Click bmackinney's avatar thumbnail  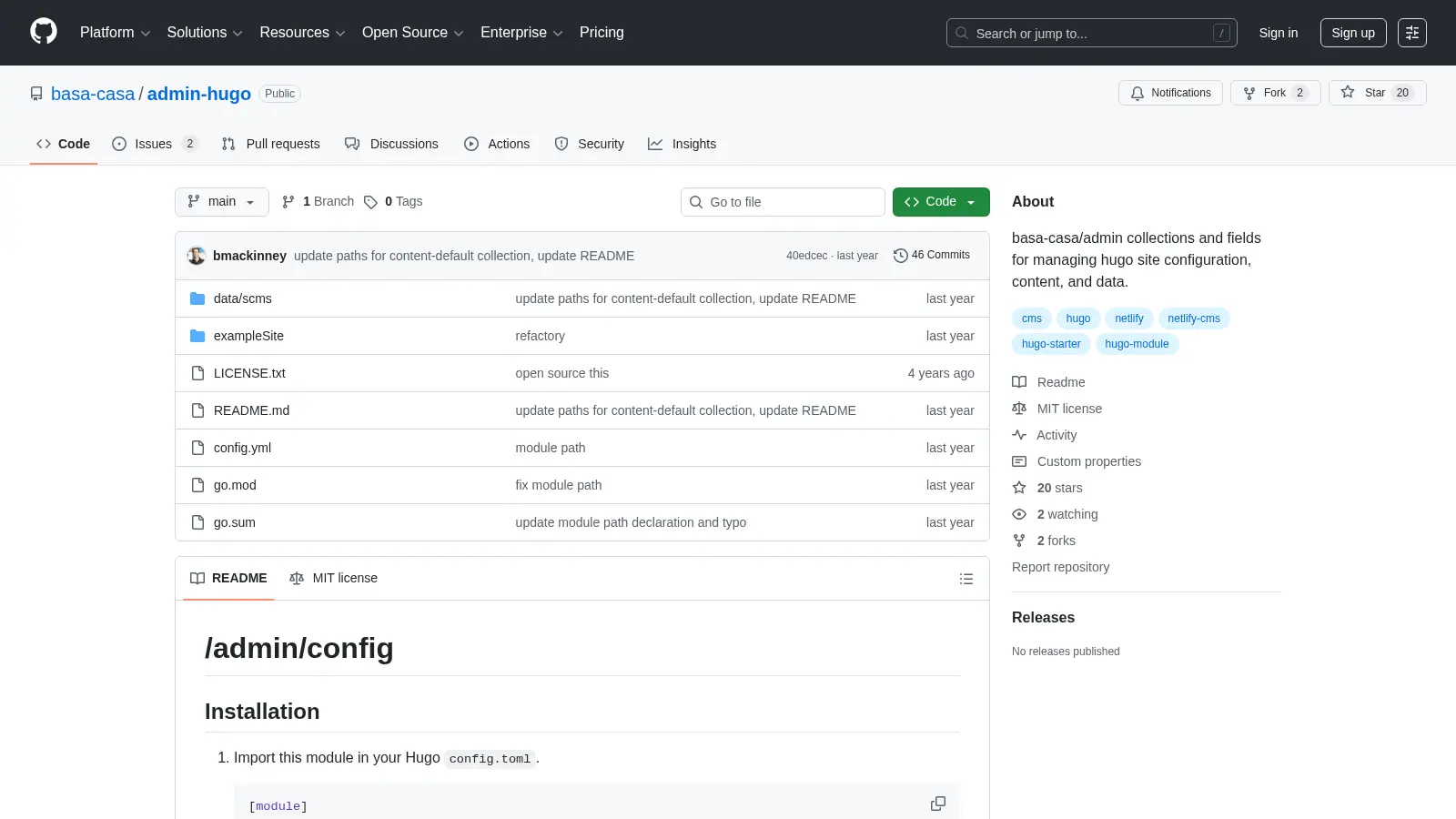tap(197, 256)
